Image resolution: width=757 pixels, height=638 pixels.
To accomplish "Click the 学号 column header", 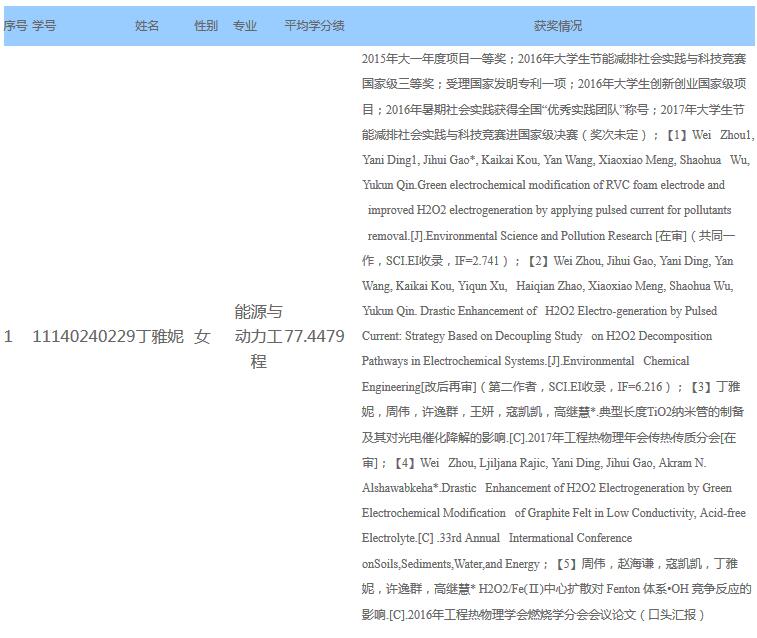I will 44,26.
